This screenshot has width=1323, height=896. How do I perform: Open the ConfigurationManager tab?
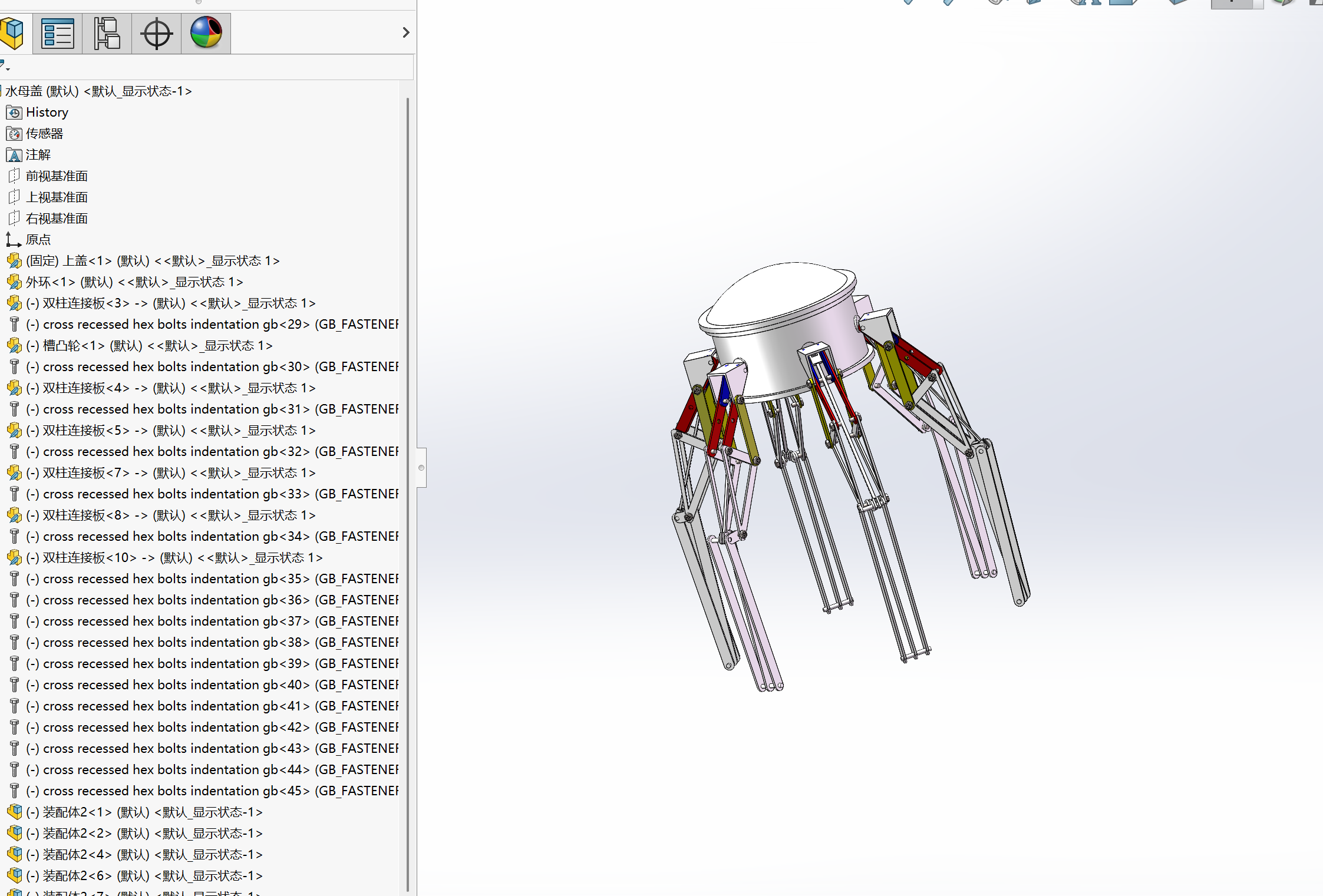click(107, 33)
